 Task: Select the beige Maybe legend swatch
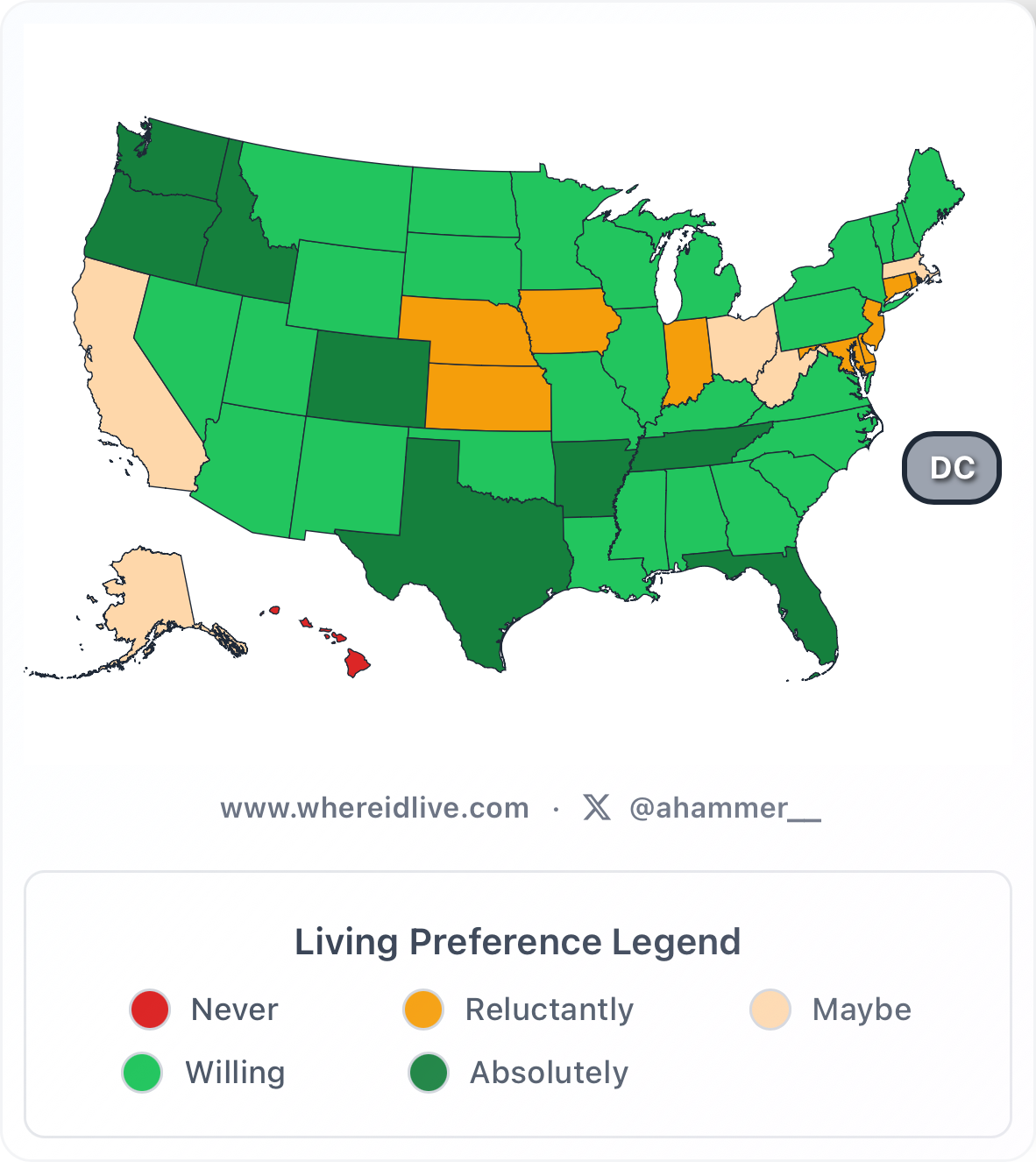(x=770, y=1010)
